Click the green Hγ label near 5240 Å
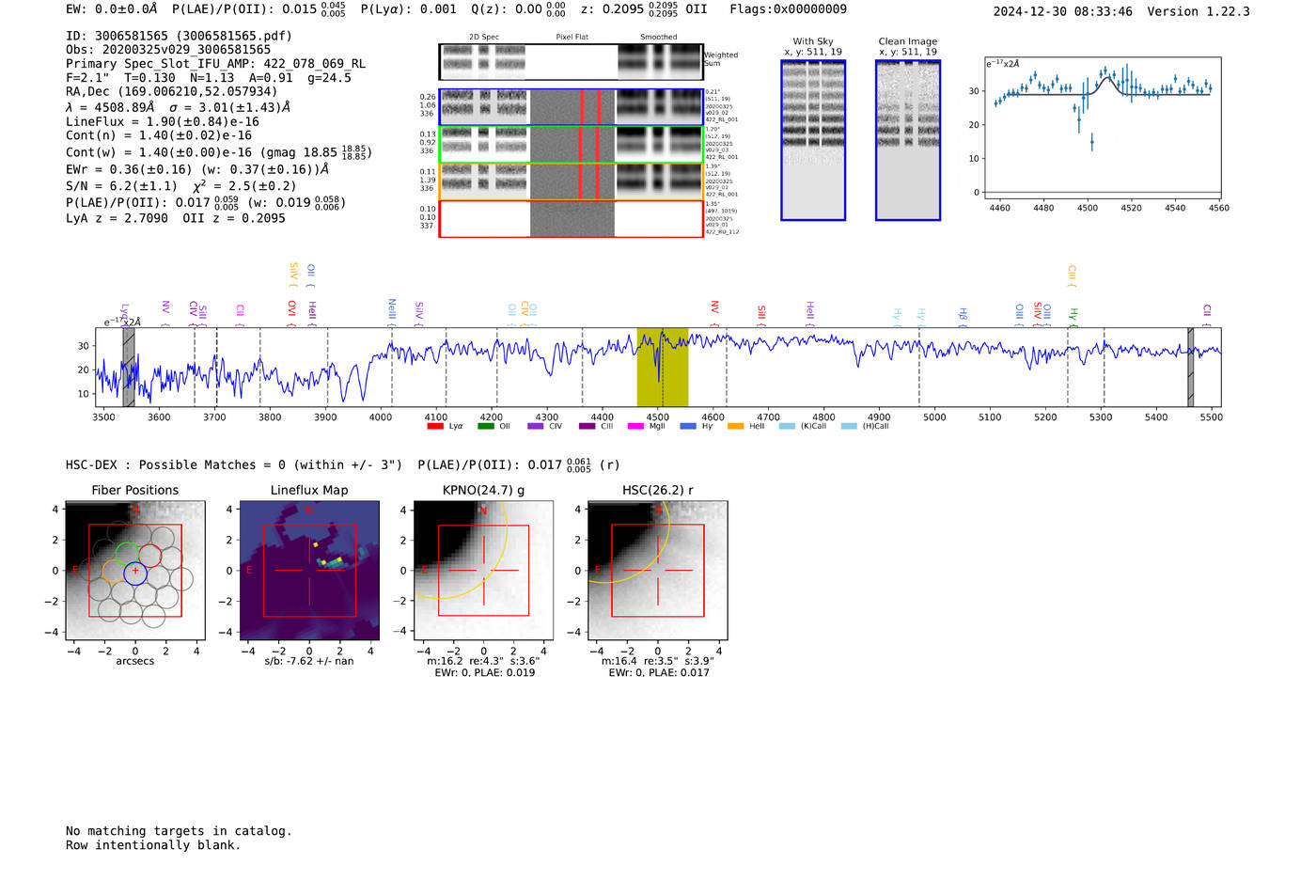Viewport: 1316px width, 896px height. tap(1073, 314)
